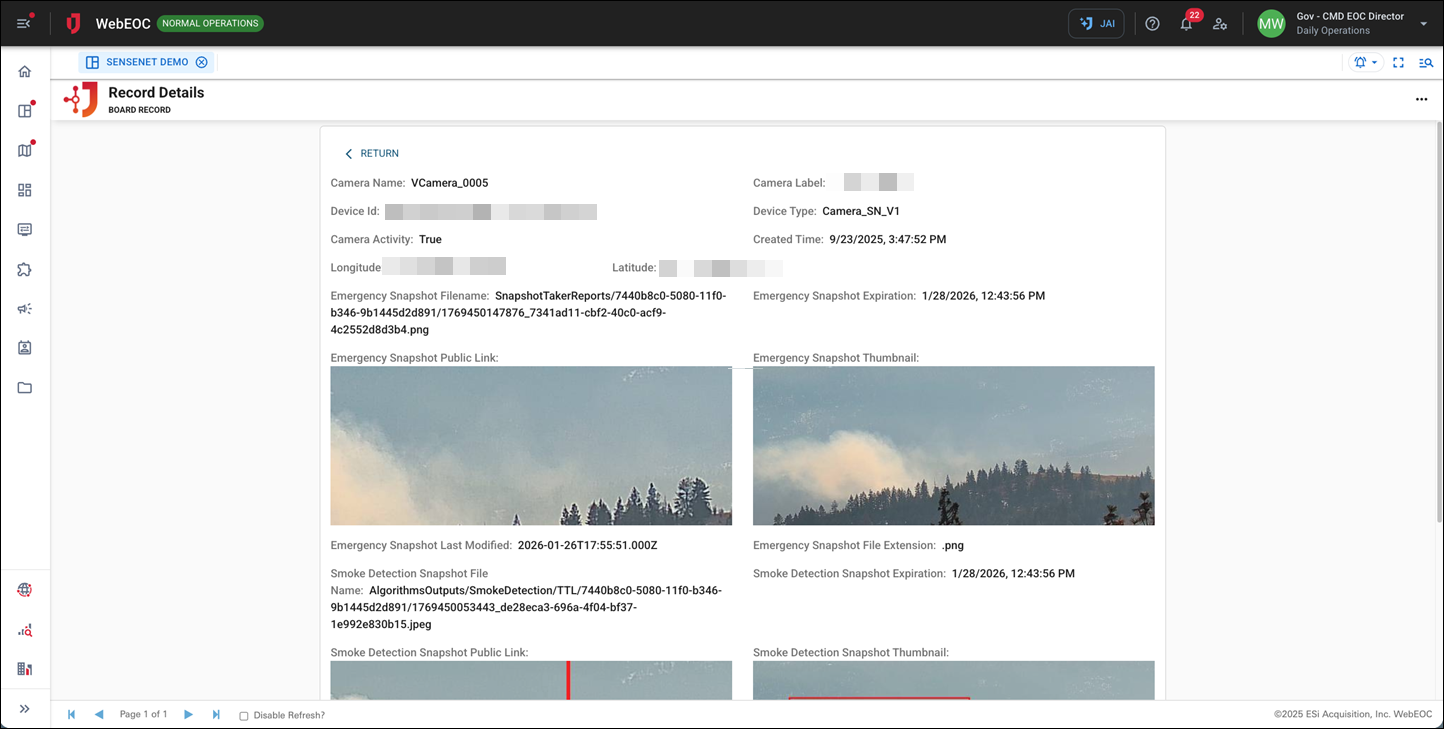The width and height of the screenshot is (1444, 729).
Task: Toggle the hamburger menu at top left
Action: [24, 24]
